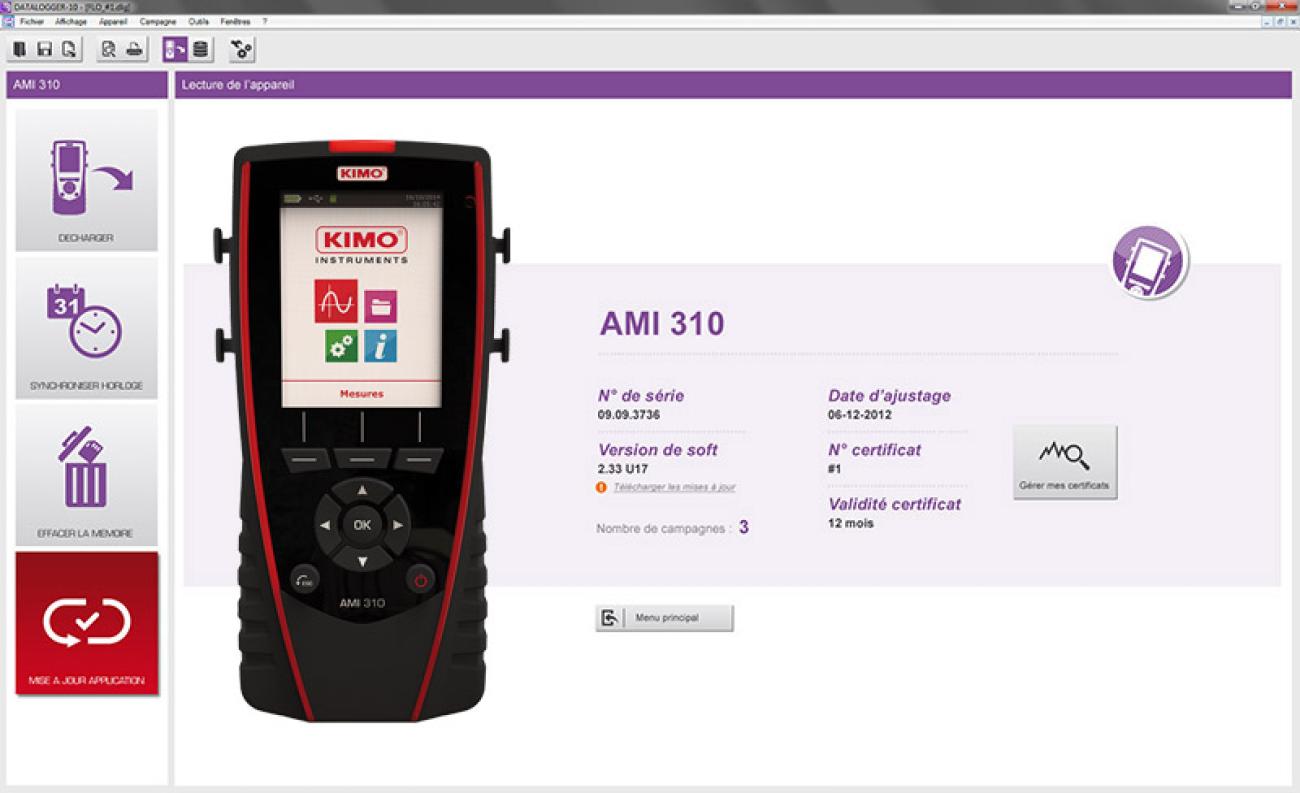Expand the Campagne menu
Screen dimensions: 1300x793
[x=158, y=21]
